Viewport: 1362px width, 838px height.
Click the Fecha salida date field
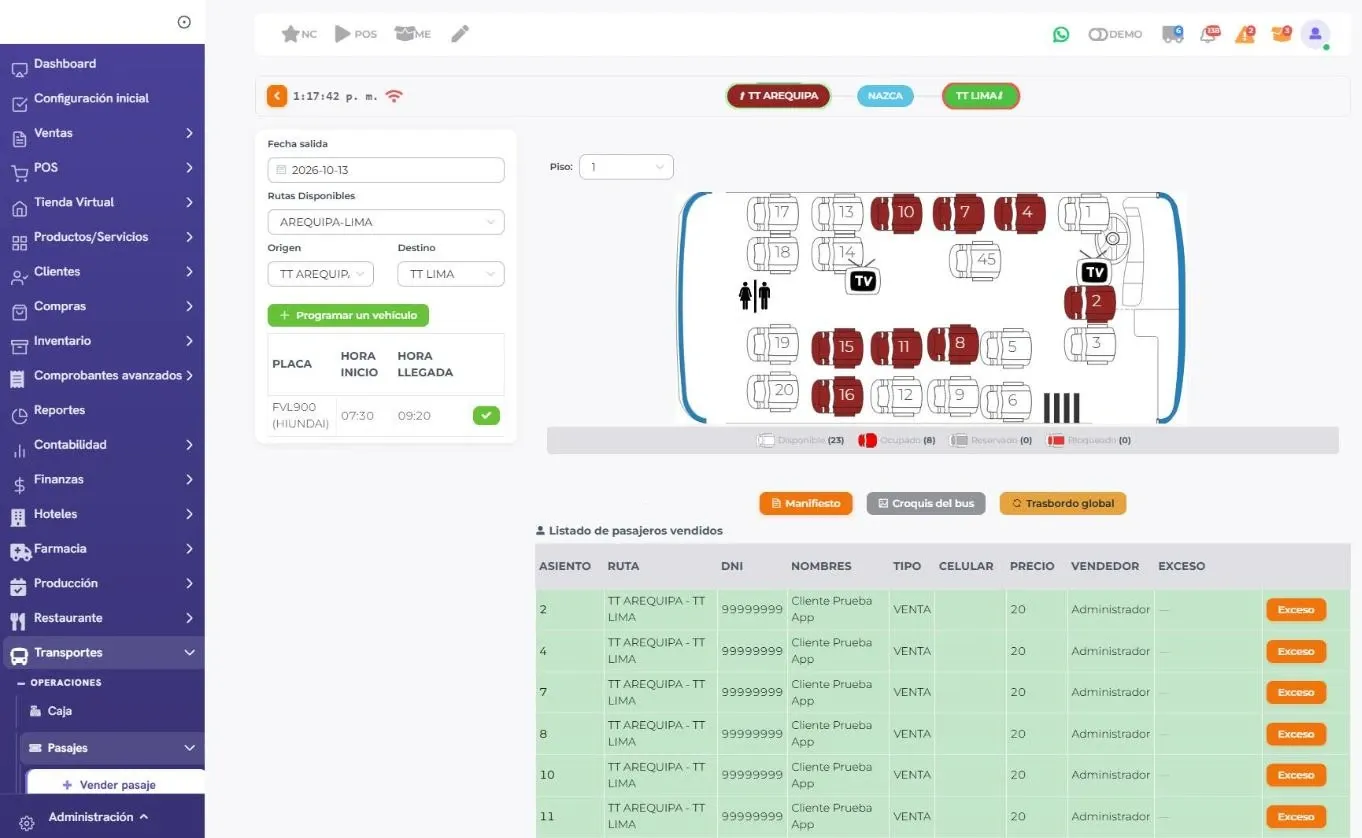386,170
